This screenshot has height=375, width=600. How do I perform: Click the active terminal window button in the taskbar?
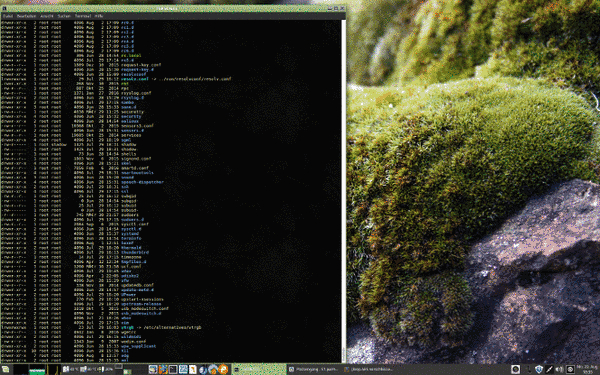click(259, 369)
